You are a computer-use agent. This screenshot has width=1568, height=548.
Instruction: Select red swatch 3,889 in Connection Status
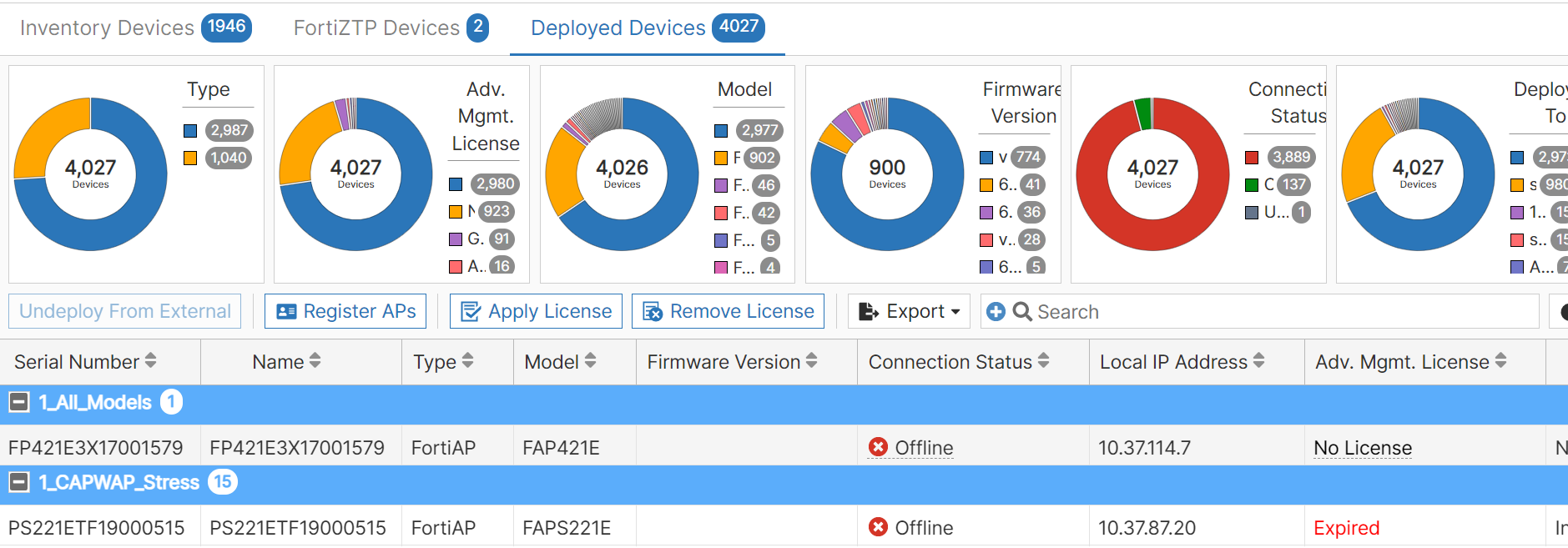tap(1252, 157)
